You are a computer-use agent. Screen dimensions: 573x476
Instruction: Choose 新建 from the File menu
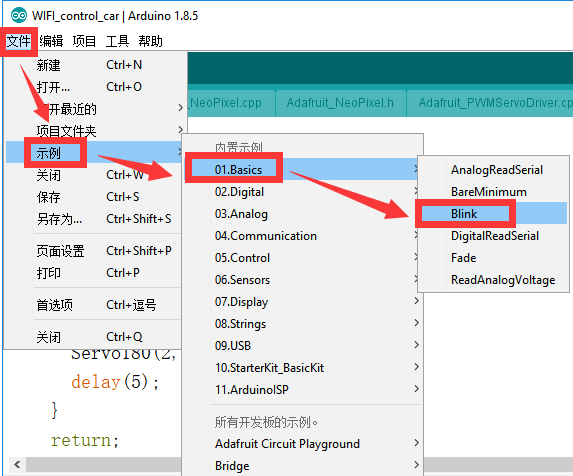pos(93,65)
